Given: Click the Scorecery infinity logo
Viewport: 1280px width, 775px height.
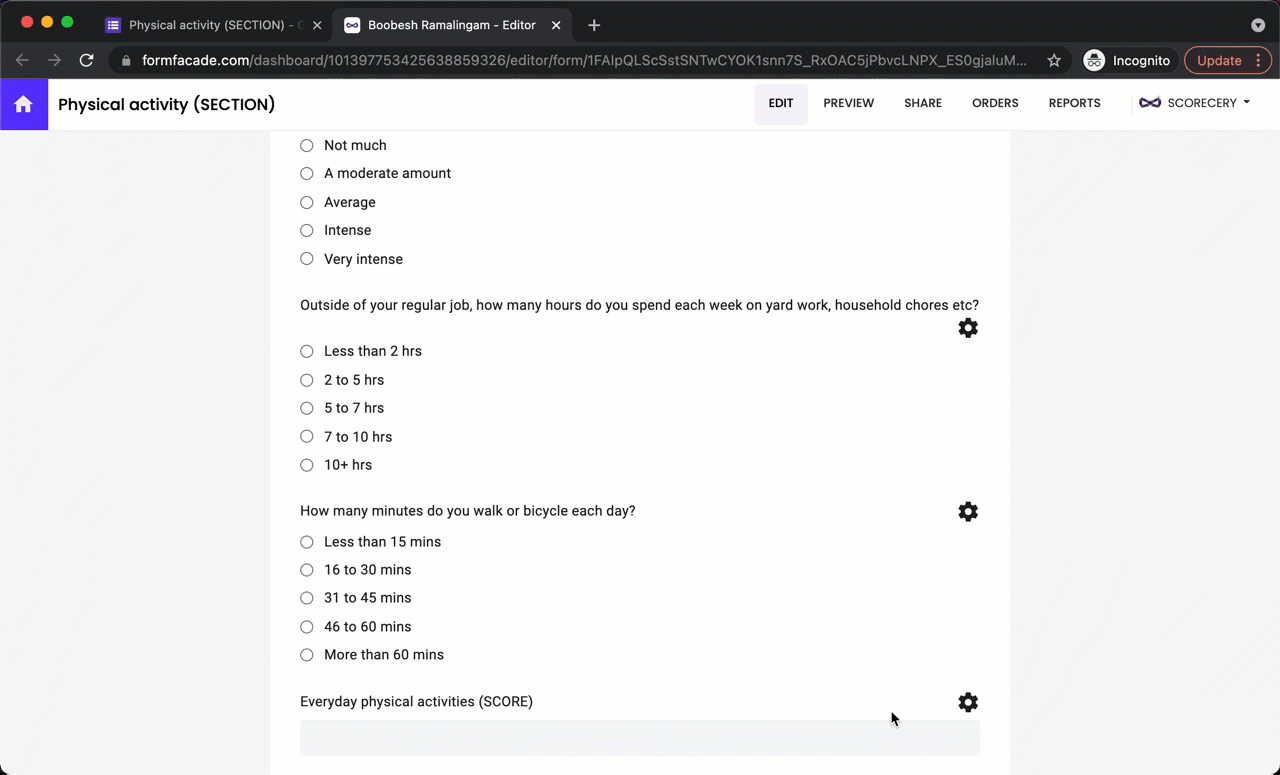Looking at the screenshot, I should click(x=1150, y=102).
